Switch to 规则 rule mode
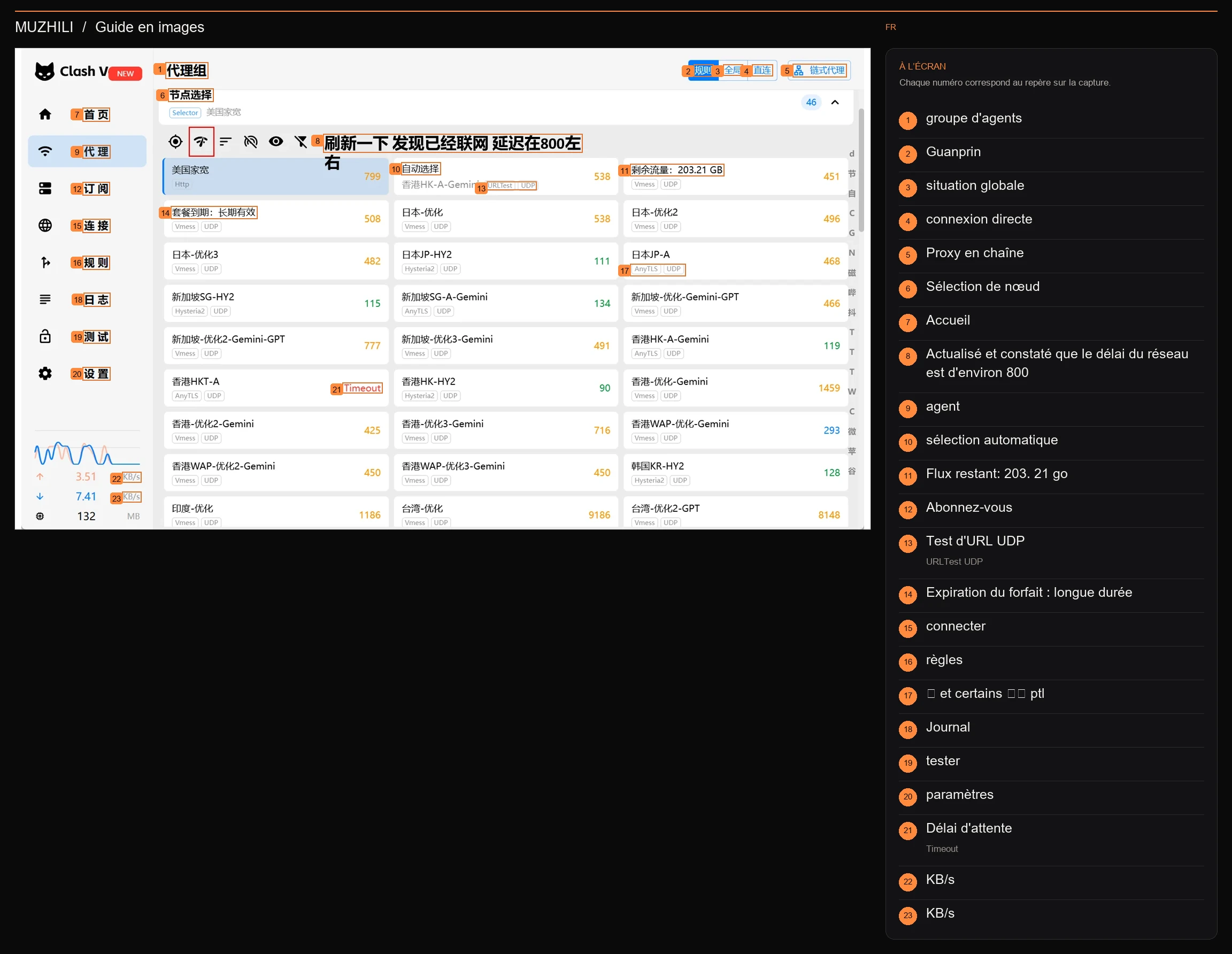Image resolution: width=1232 pixels, height=954 pixels. (703, 71)
